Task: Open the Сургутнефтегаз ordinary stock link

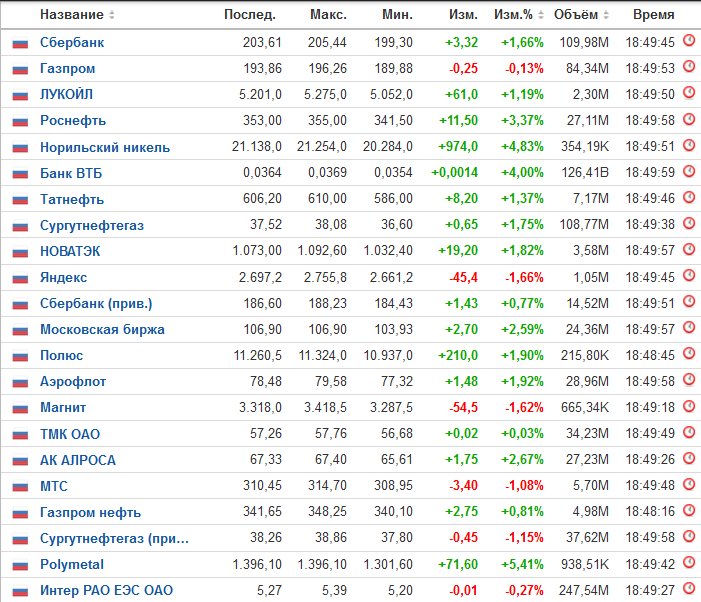Action: point(92,225)
